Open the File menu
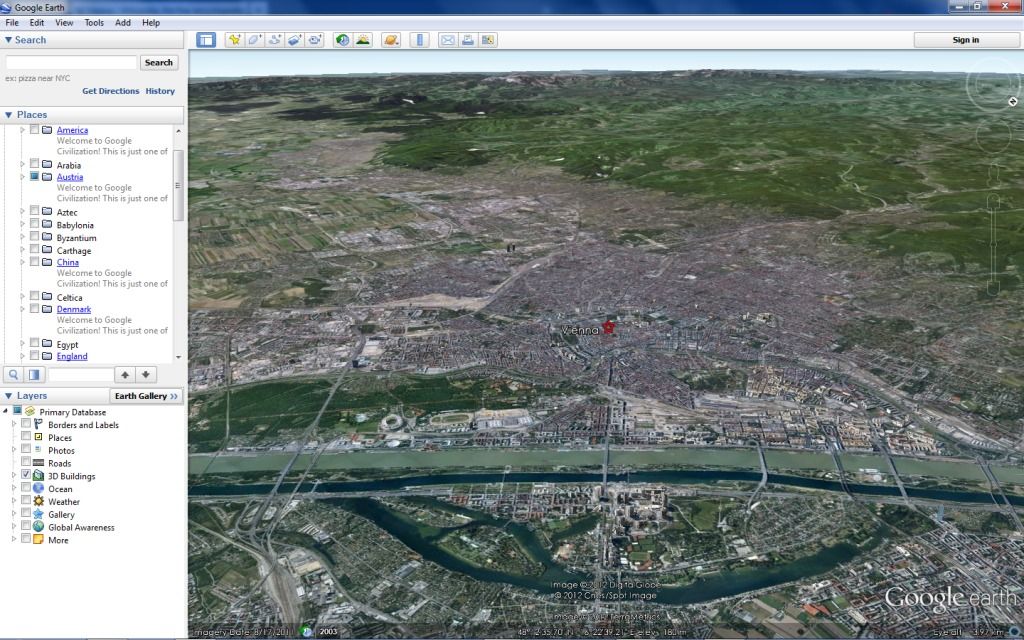 click(x=12, y=22)
